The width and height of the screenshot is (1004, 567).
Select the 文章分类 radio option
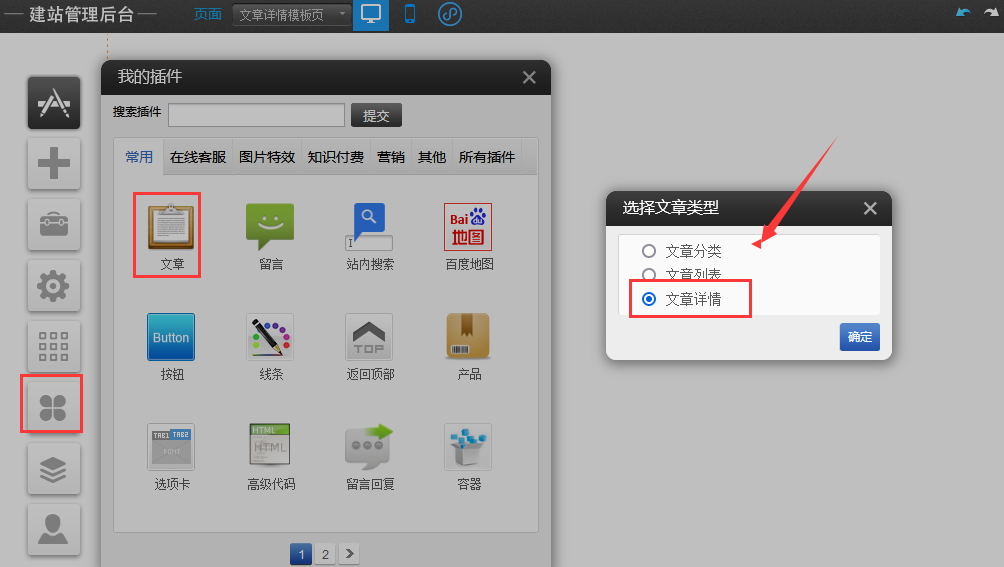(649, 251)
